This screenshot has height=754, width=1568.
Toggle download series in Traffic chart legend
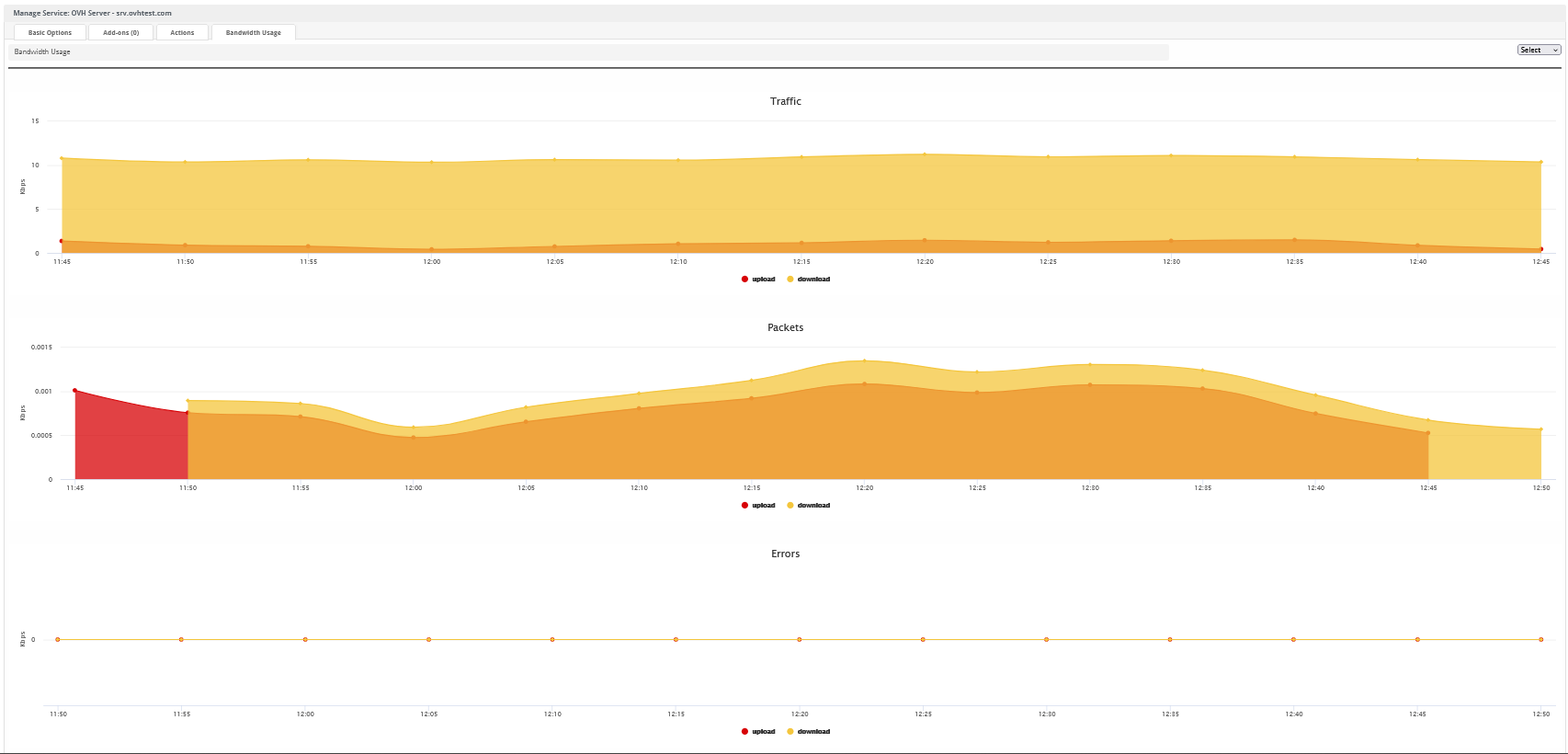[809, 279]
